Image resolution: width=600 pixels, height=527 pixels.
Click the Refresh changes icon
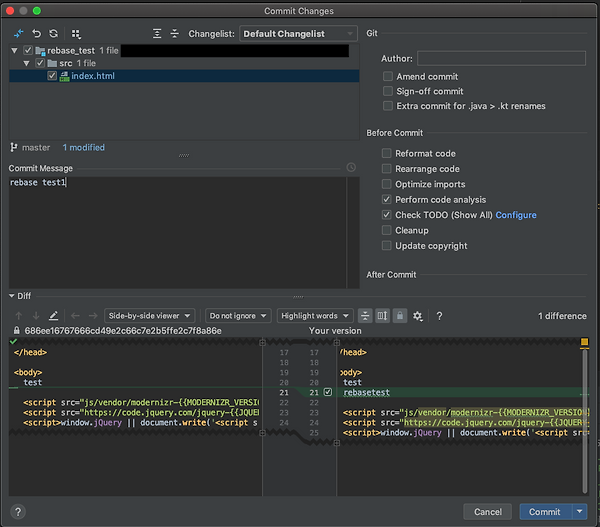pos(54,34)
